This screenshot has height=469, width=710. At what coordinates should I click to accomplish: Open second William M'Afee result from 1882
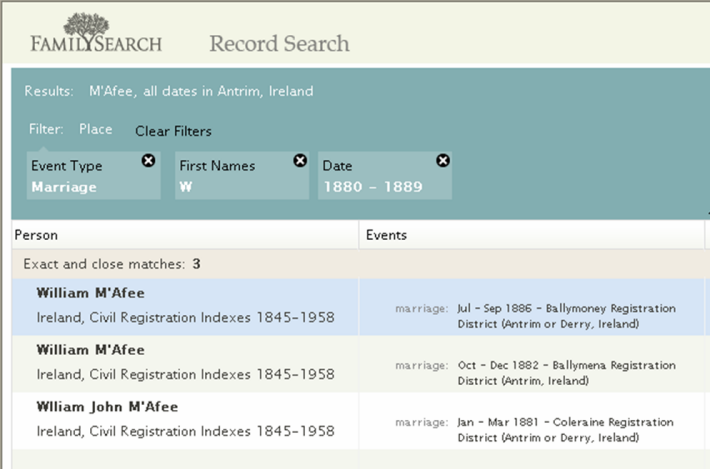(x=91, y=350)
